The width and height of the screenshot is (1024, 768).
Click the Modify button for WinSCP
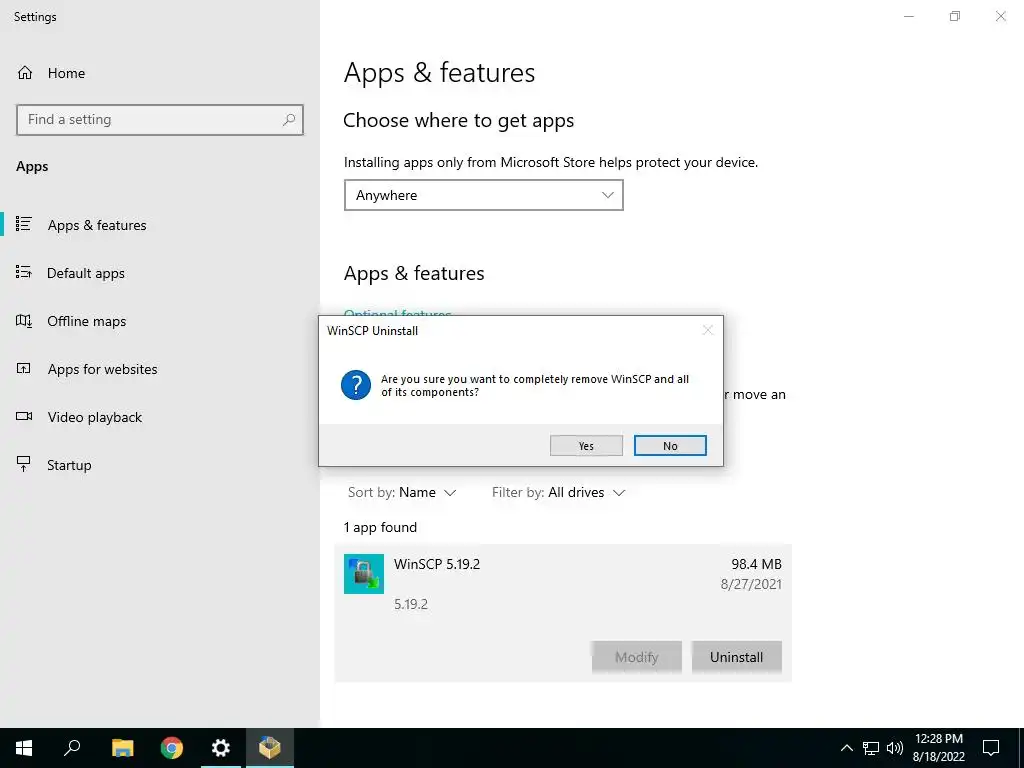coord(637,657)
